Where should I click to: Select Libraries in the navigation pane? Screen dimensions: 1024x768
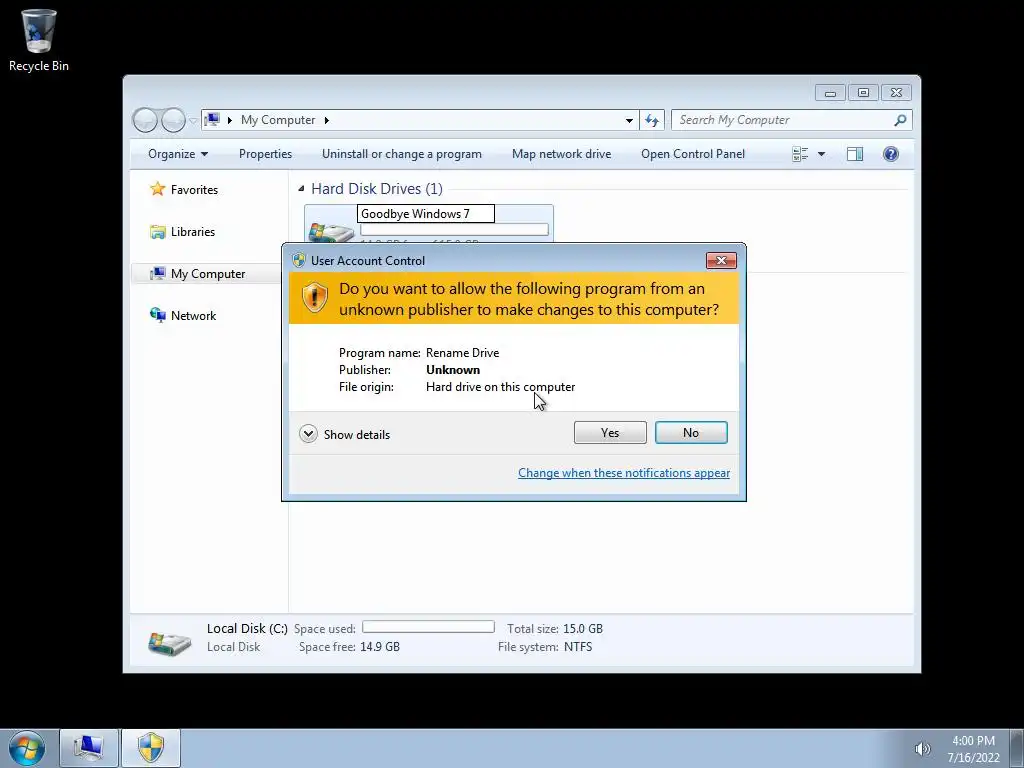point(193,232)
